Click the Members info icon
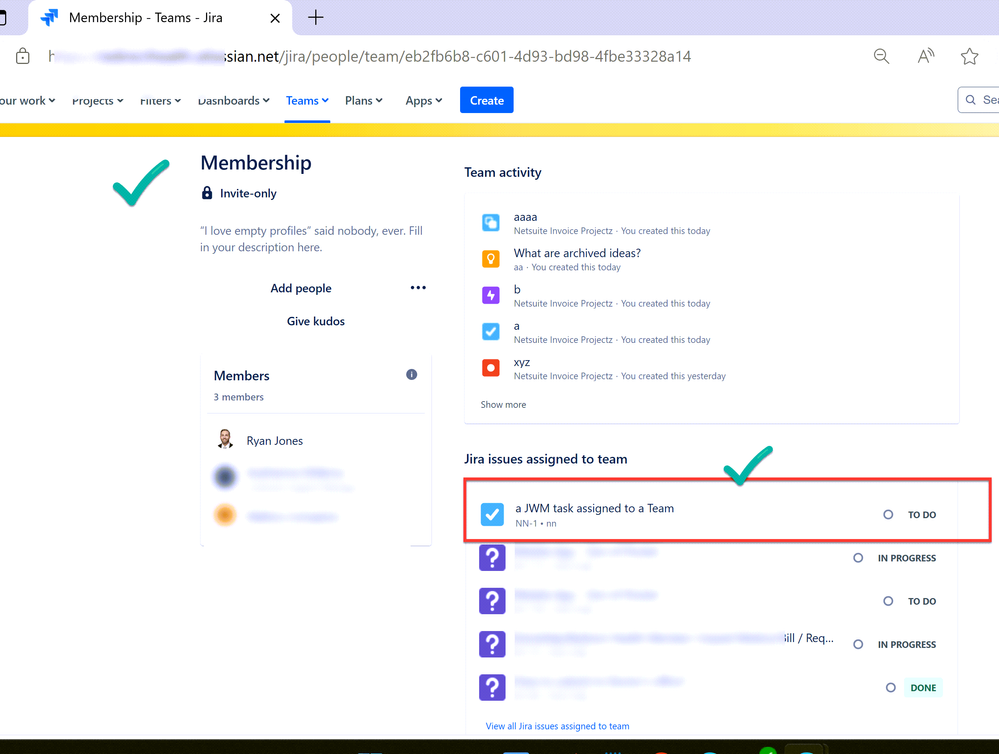The width and height of the screenshot is (999, 754). tap(412, 375)
